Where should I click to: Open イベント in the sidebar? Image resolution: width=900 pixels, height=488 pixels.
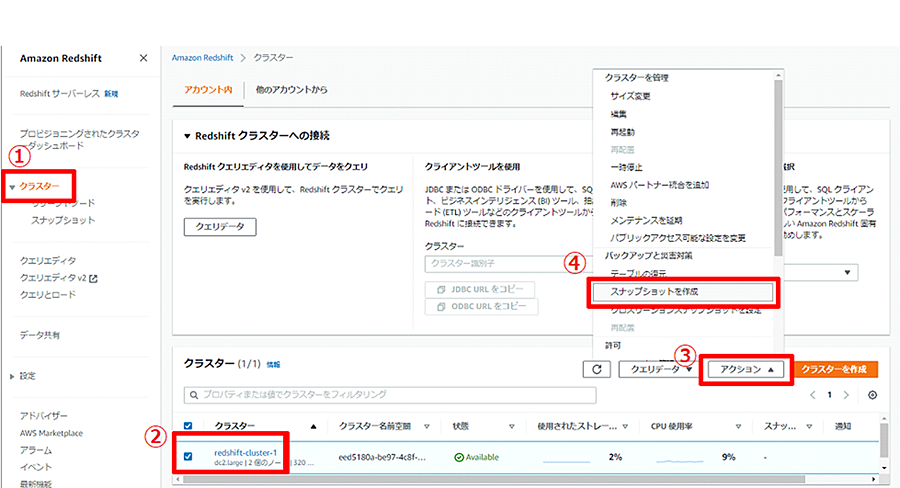[x=36, y=467]
